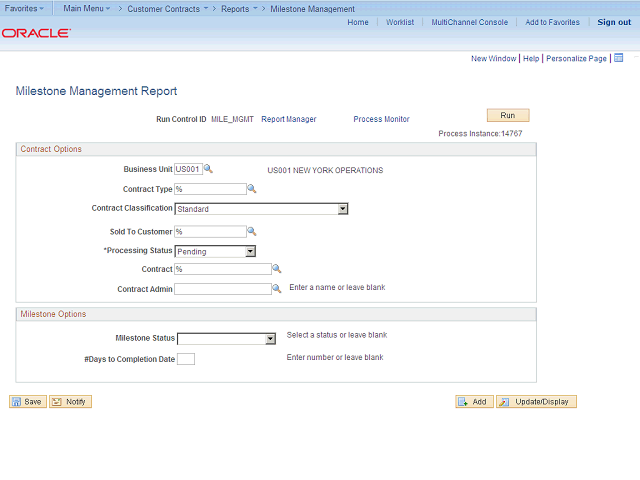Click the Oracle logo
Image resolution: width=640 pixels, height=480 pixels.
[36, 33]
